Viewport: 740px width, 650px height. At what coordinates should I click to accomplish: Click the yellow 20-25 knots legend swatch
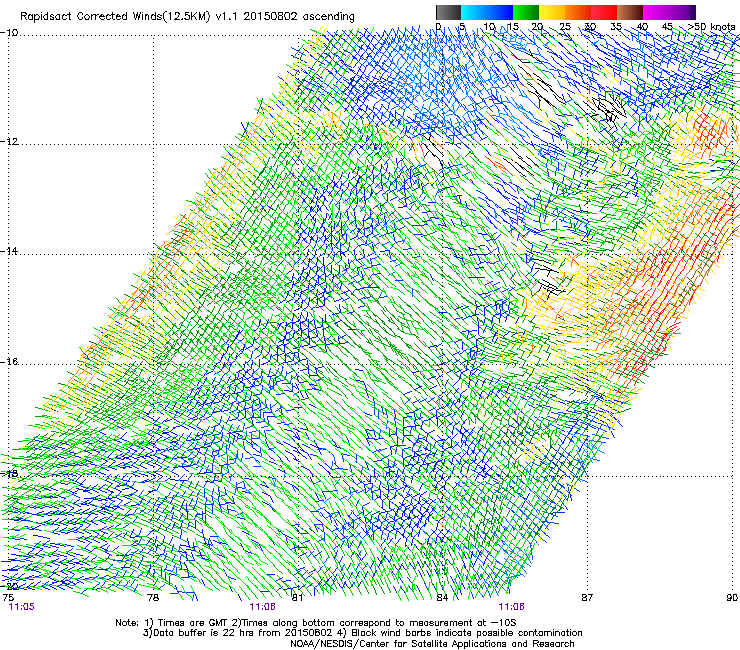552,12
